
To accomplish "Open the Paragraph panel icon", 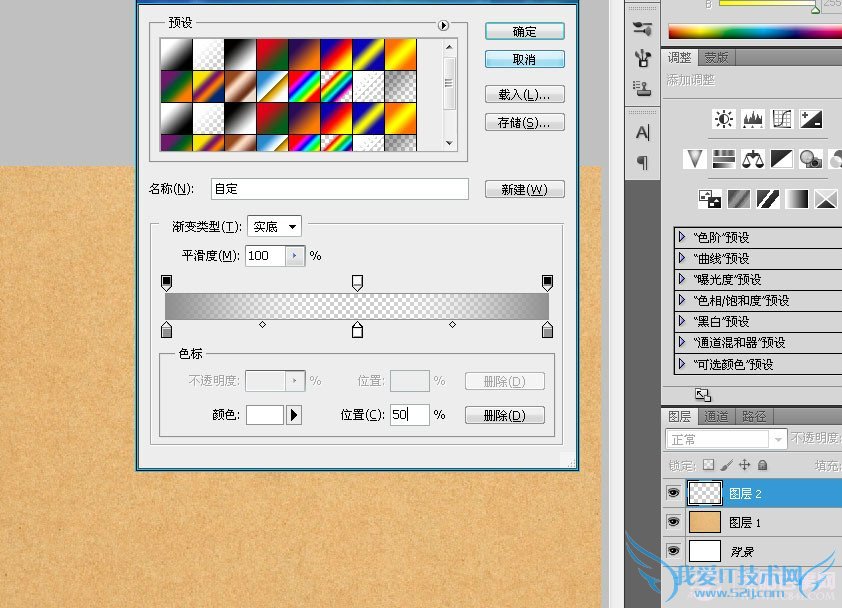I will [x=643, y=162].
